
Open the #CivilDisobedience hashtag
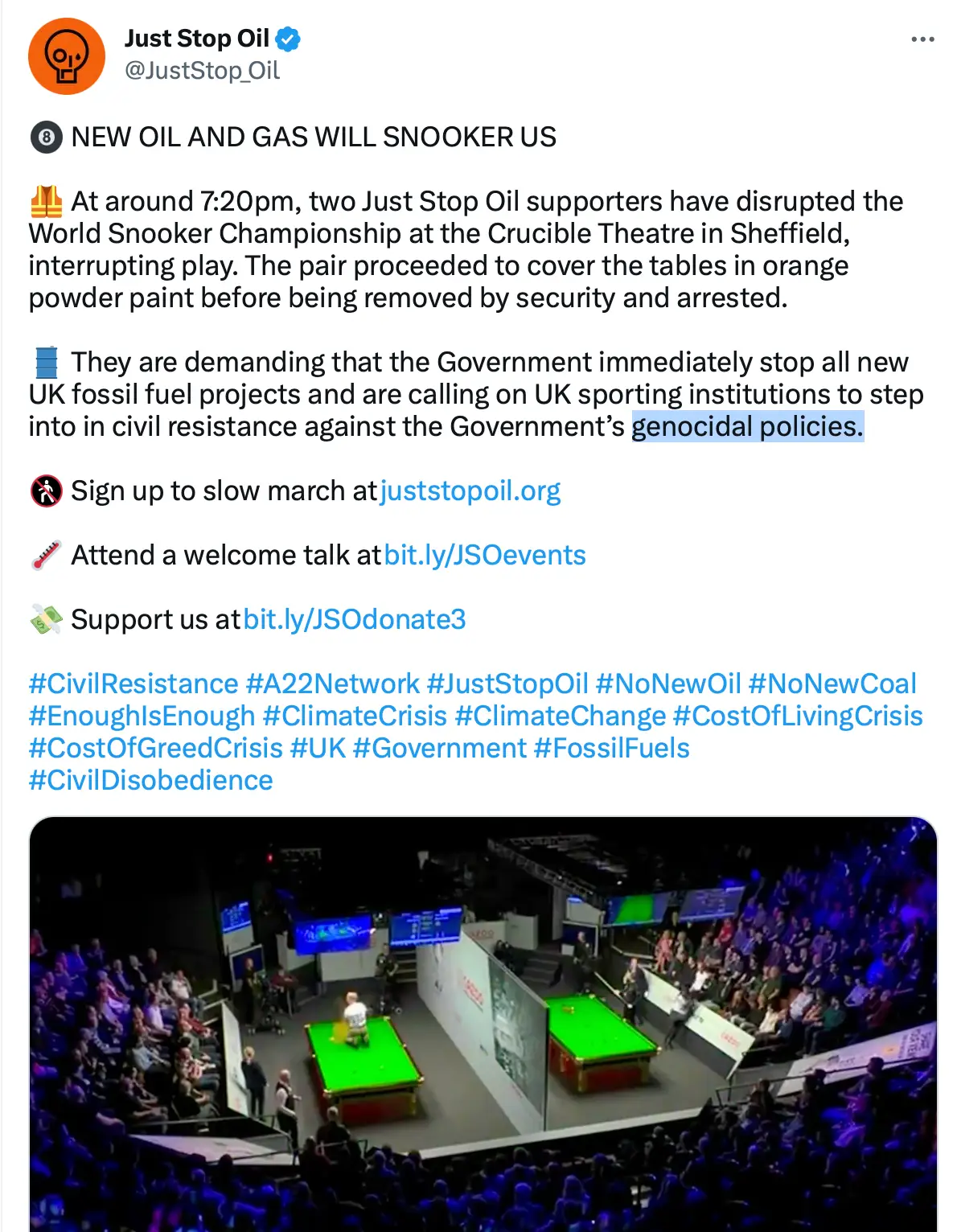click(150, 780)
